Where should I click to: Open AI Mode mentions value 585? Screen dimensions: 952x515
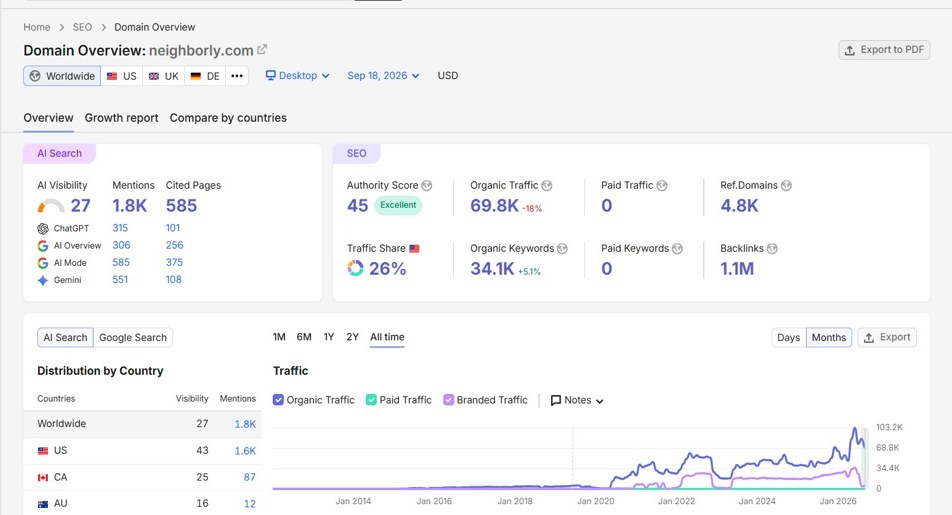coord(121,263)
